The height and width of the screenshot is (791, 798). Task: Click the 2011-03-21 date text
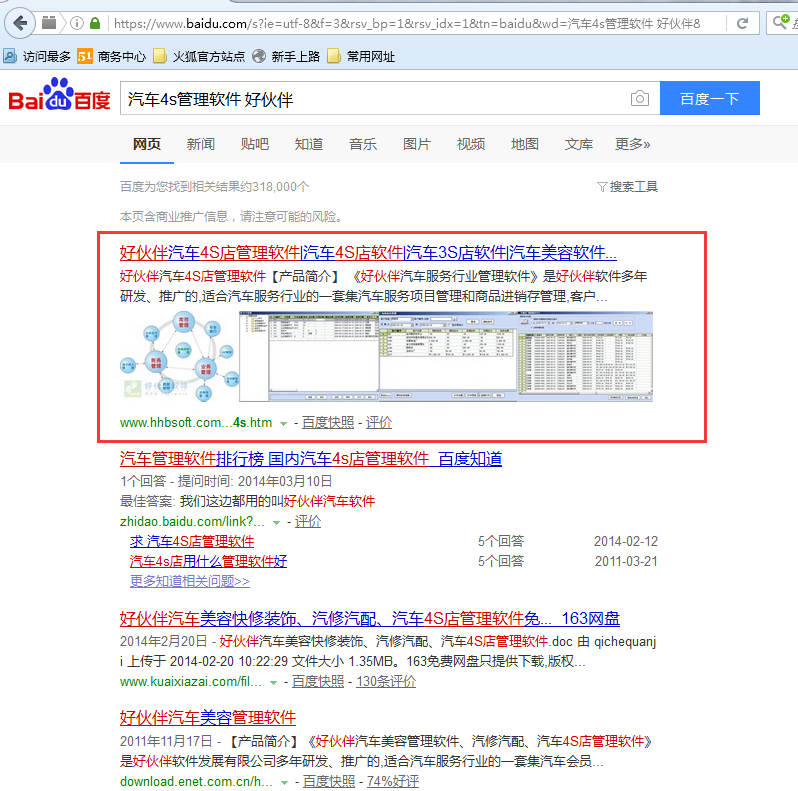pyautogui.click(x=626, y=561)
